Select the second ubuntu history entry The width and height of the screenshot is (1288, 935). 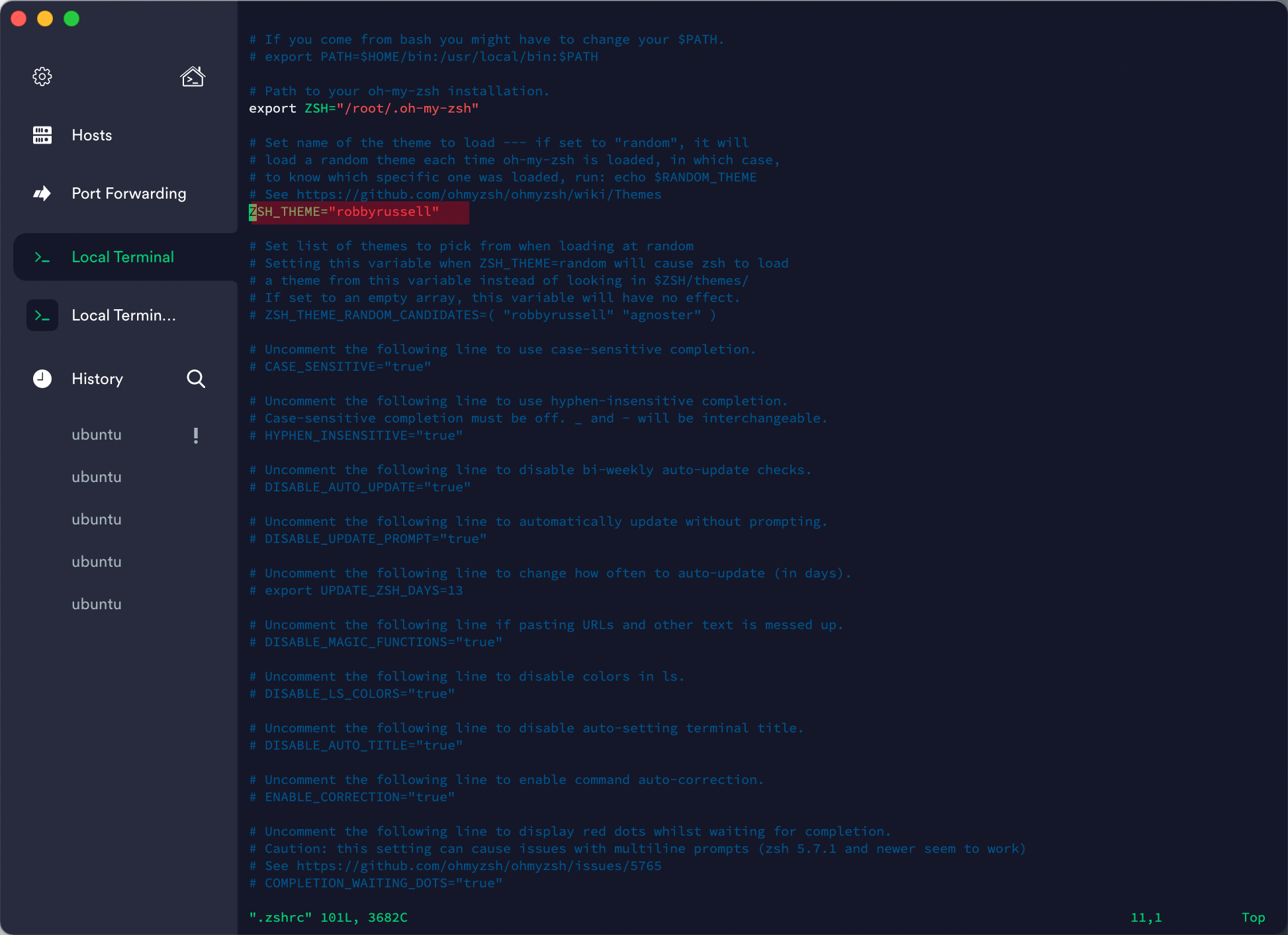tap(96, 477)
